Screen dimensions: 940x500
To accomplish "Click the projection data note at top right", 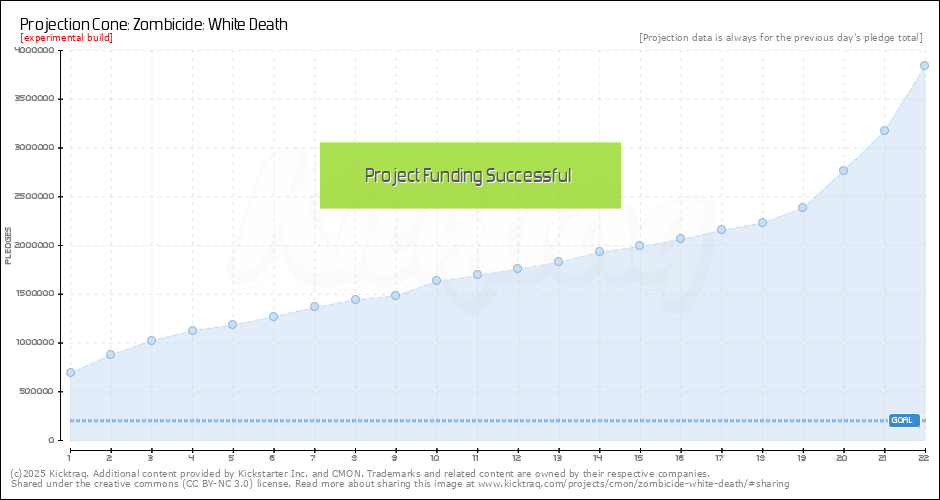I will point(780,38).
